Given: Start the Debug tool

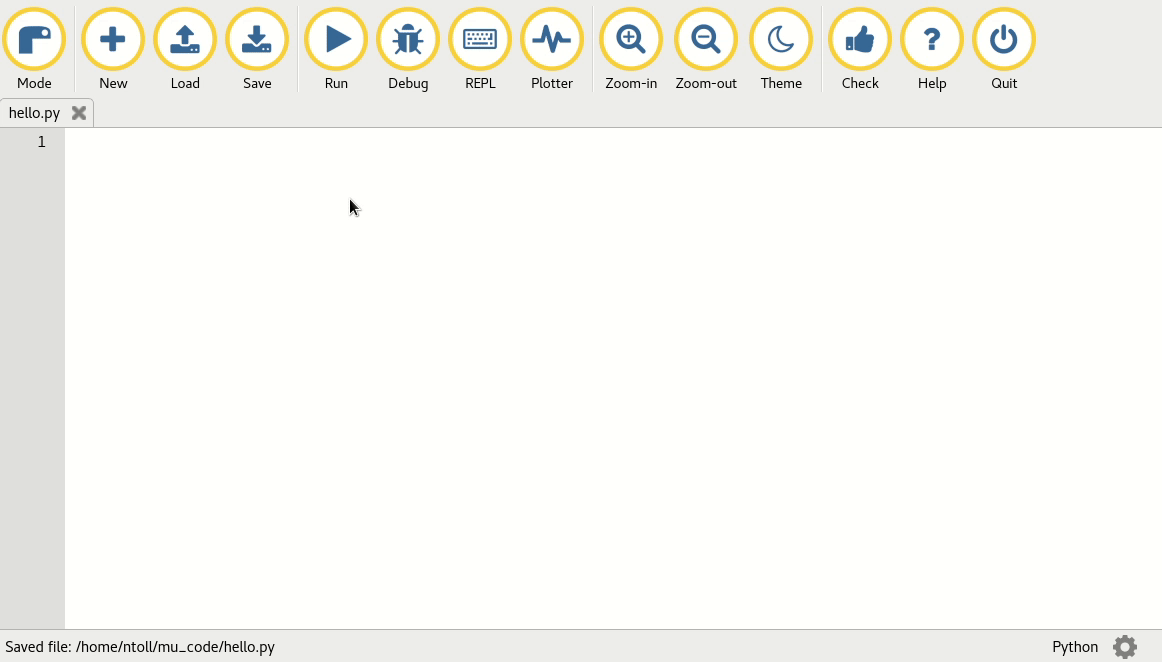Looking at the screenshot, I should click(408, 40).
